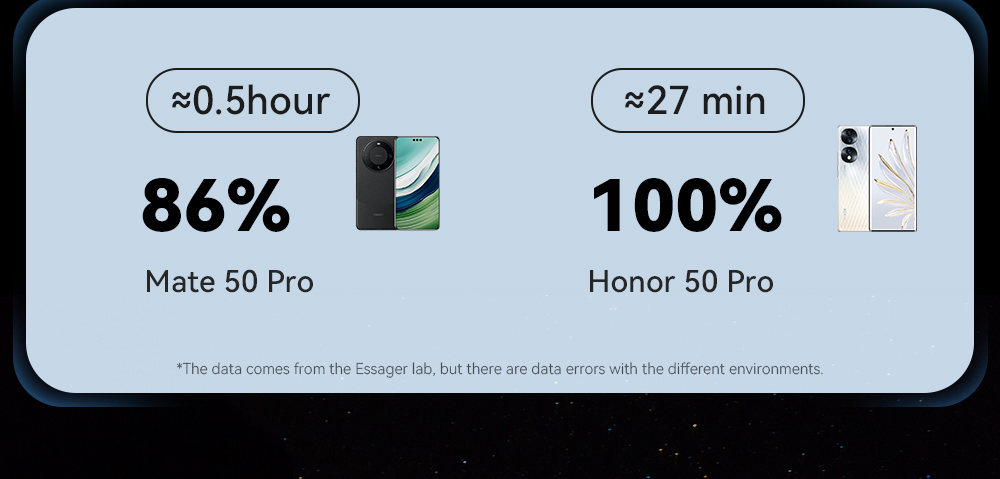Click the Honor 50 Pro feather wallpaper screen
Viewport: 1000px width, 479px height.
tap(893, 178)
